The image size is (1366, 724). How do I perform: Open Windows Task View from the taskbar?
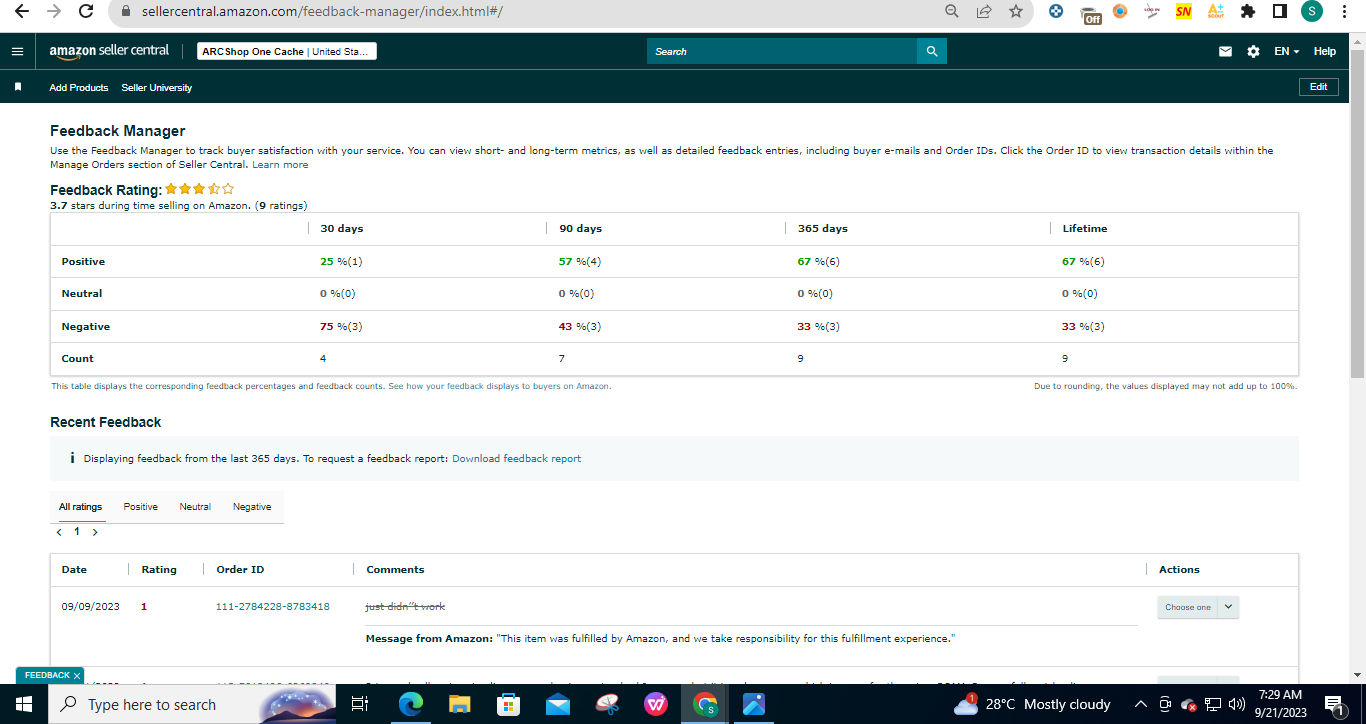(x=360, y=705)
